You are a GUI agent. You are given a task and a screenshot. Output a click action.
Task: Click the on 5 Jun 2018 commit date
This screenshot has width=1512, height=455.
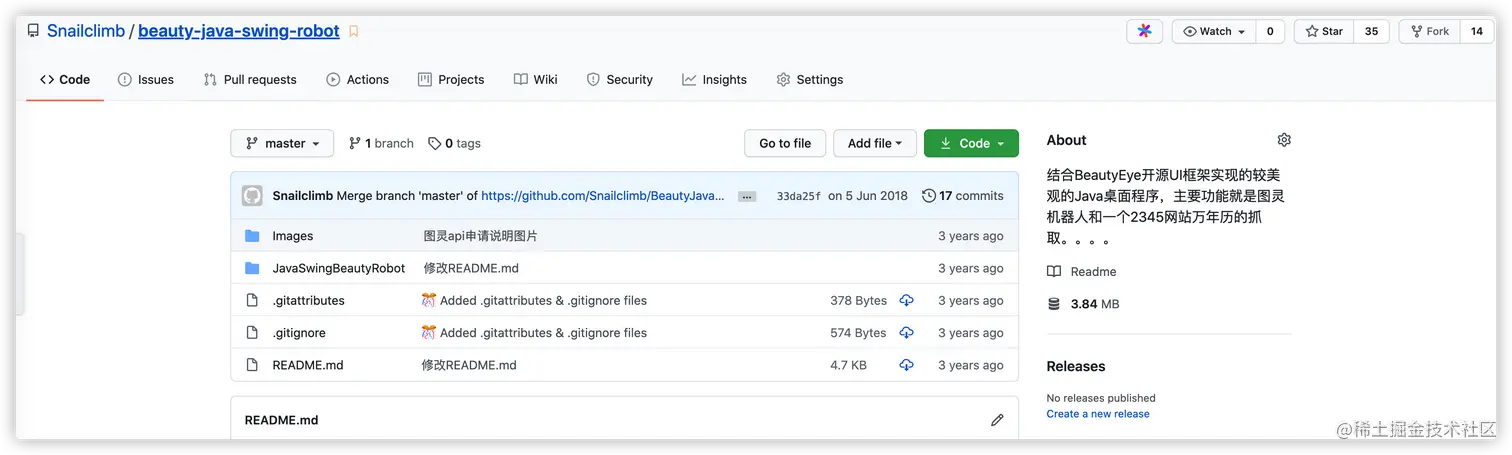click(x=868, y=196)
